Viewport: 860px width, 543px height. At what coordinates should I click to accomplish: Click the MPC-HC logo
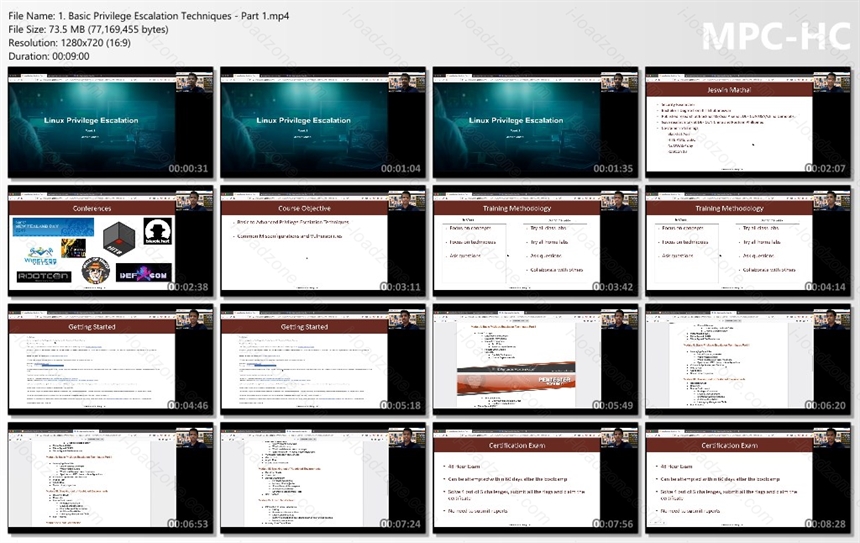click(x=776, y=36)
